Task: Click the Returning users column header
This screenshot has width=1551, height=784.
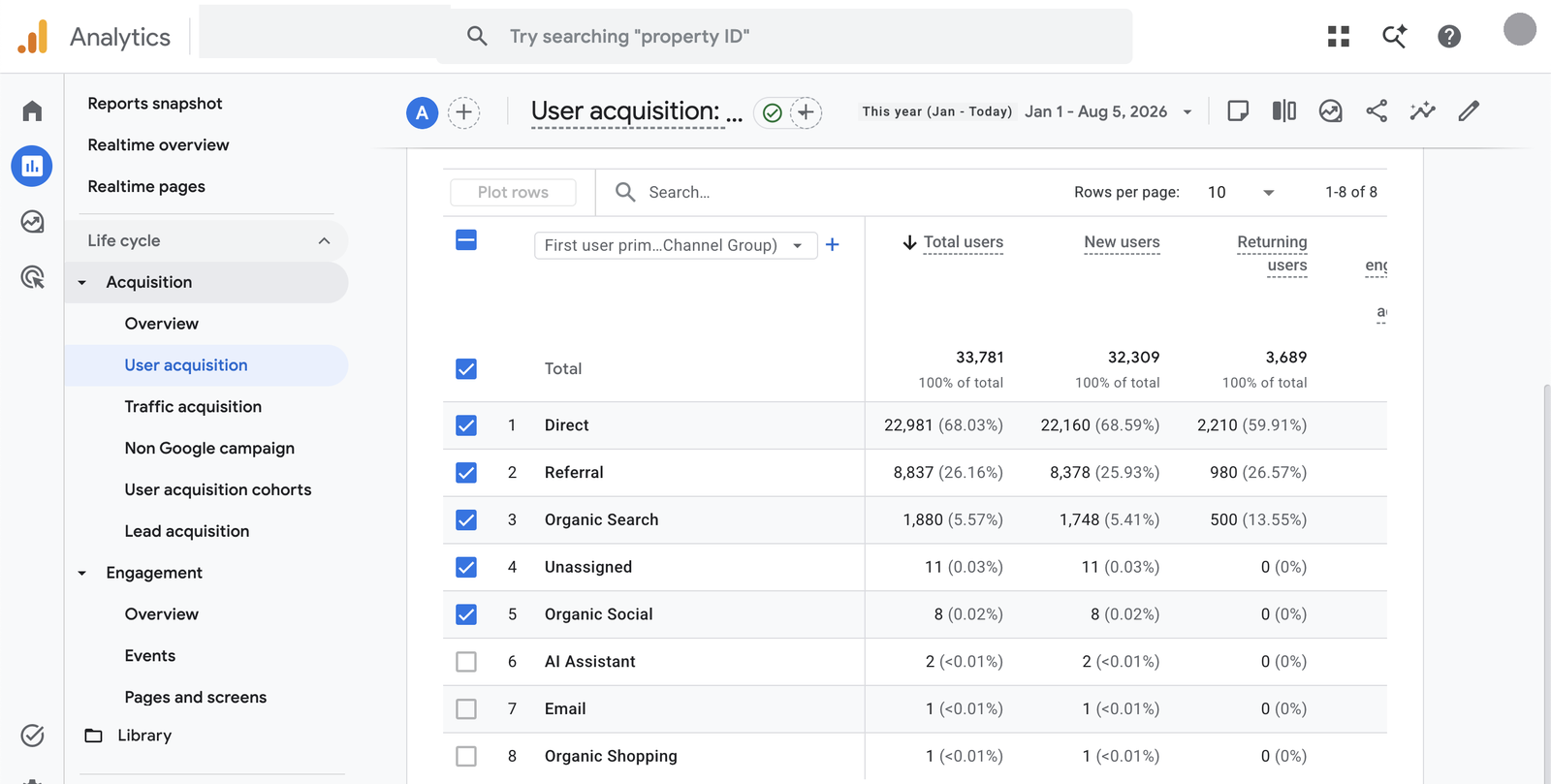Action: [x=1272, y=254]
